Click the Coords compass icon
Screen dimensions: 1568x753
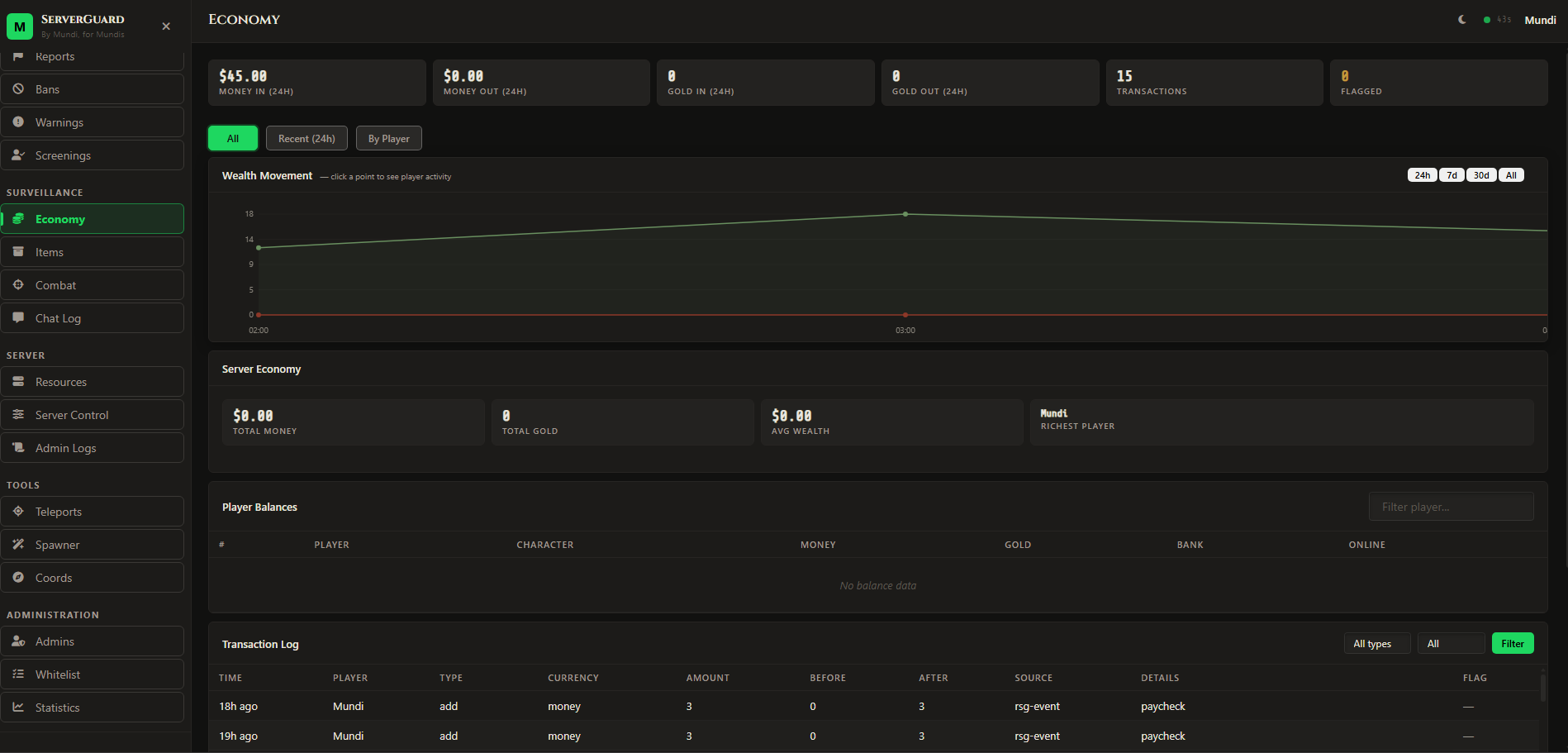[18, 578]
